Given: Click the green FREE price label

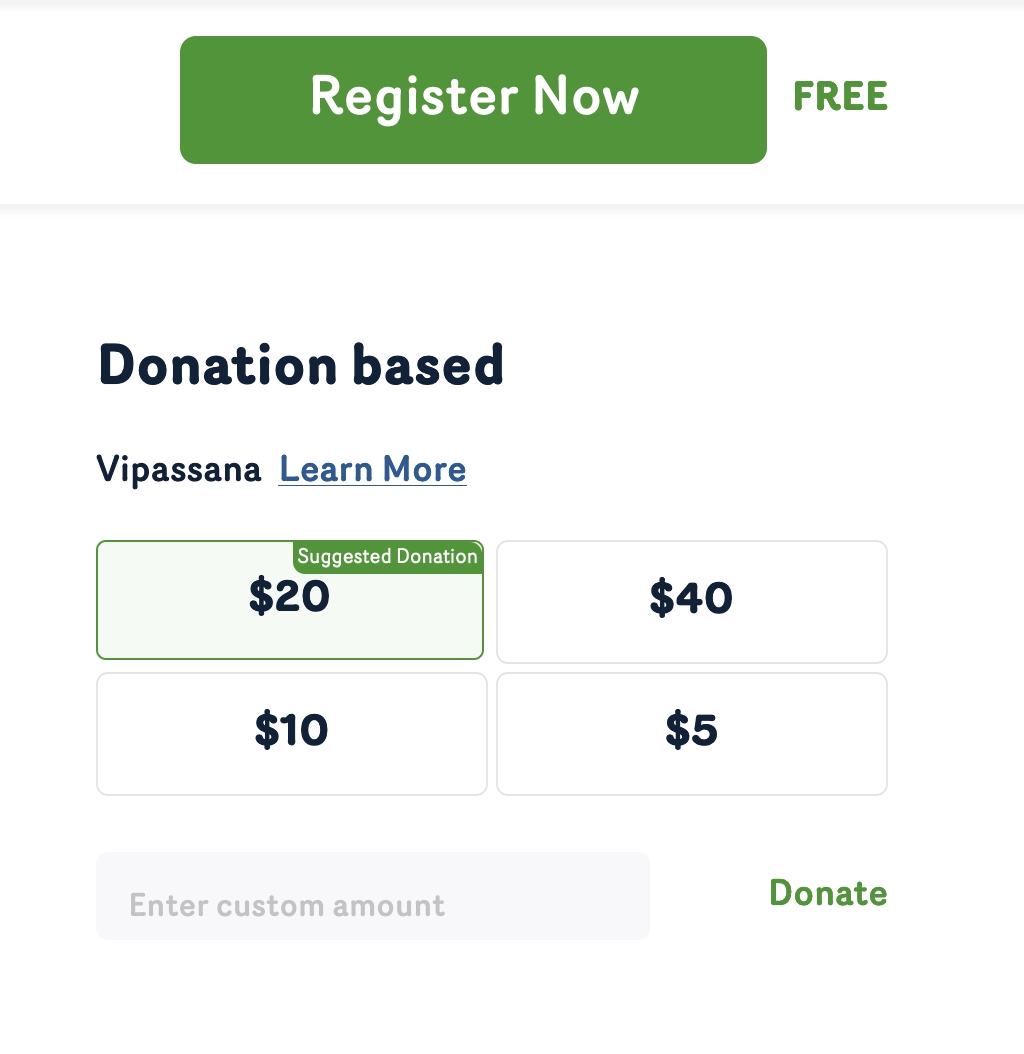Looking at the screenshot, I should click(840, 97).
